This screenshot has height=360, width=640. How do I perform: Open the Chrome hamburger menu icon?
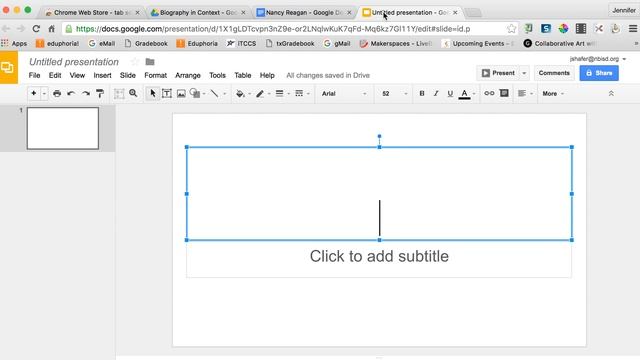pos(633,29)
